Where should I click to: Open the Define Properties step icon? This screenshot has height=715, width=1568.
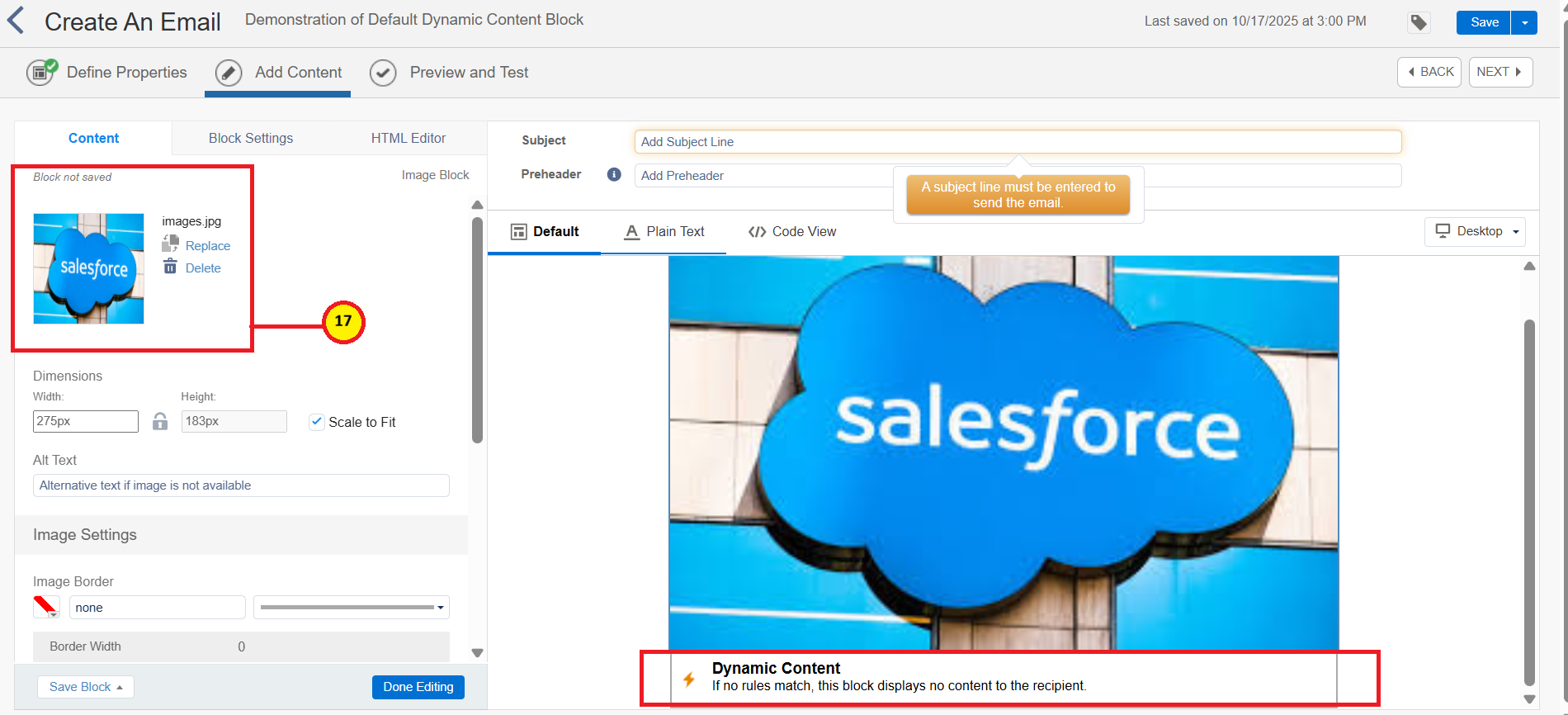40,73
